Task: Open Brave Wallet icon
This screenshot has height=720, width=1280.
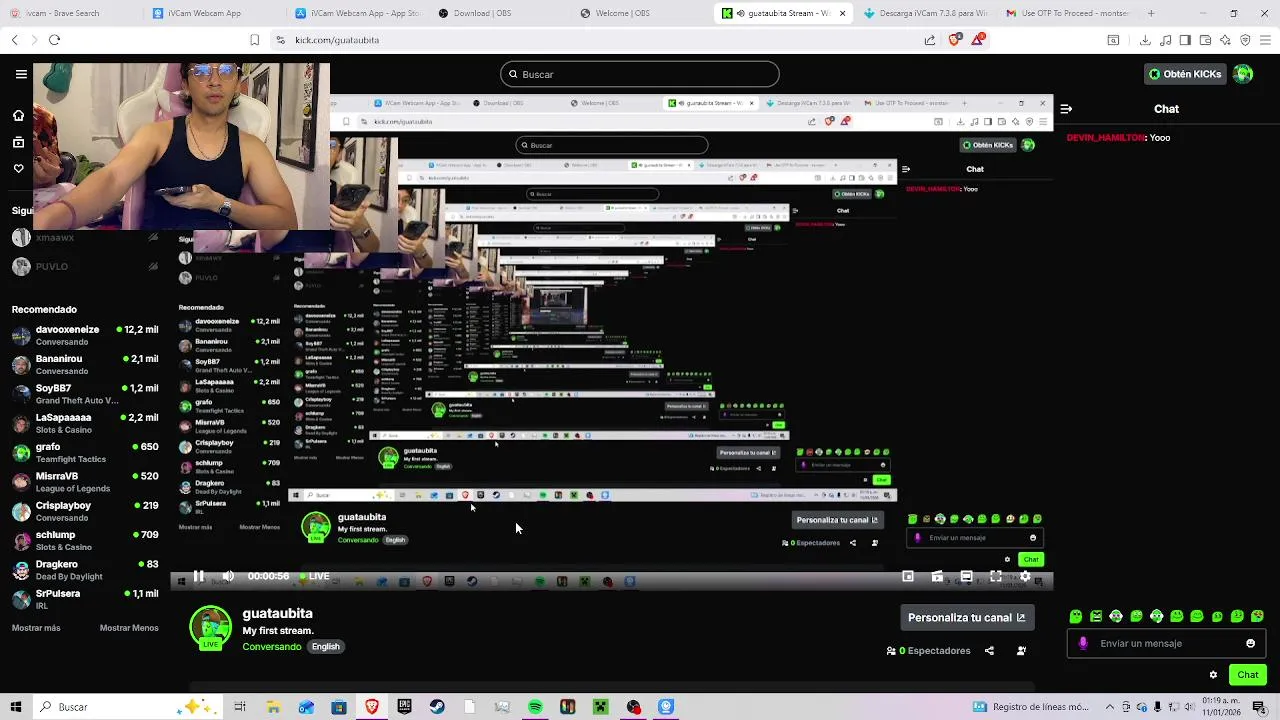Action: click(x=1205, y=40)
